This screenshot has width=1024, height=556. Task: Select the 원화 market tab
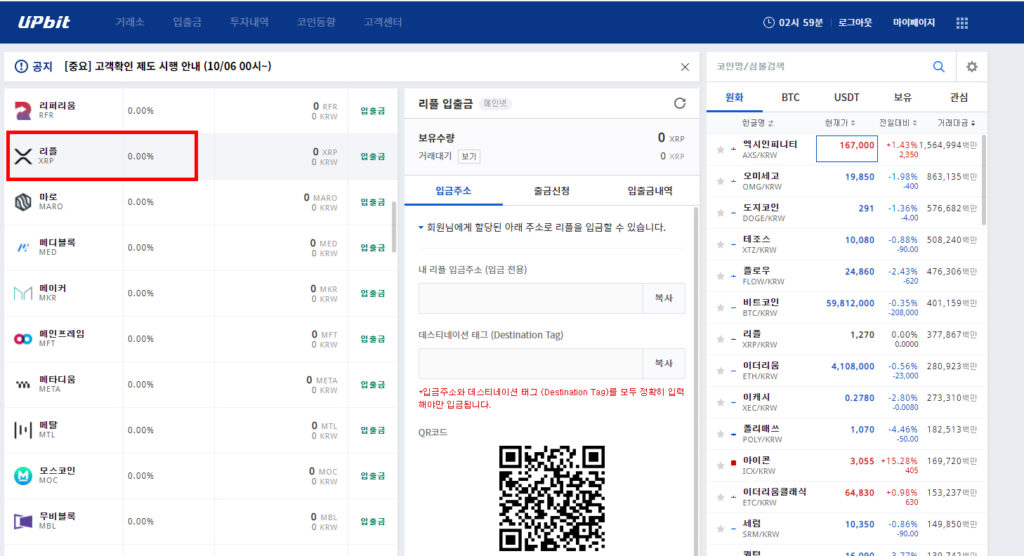734,97
